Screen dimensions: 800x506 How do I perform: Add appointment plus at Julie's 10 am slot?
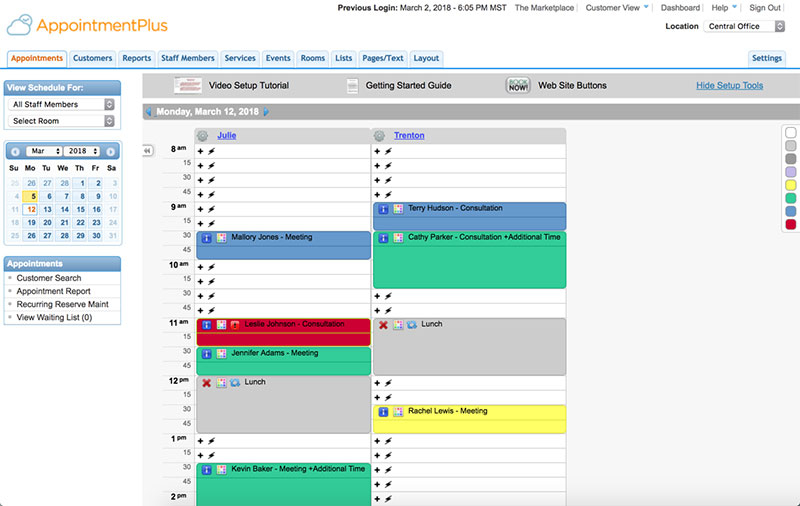201,267
